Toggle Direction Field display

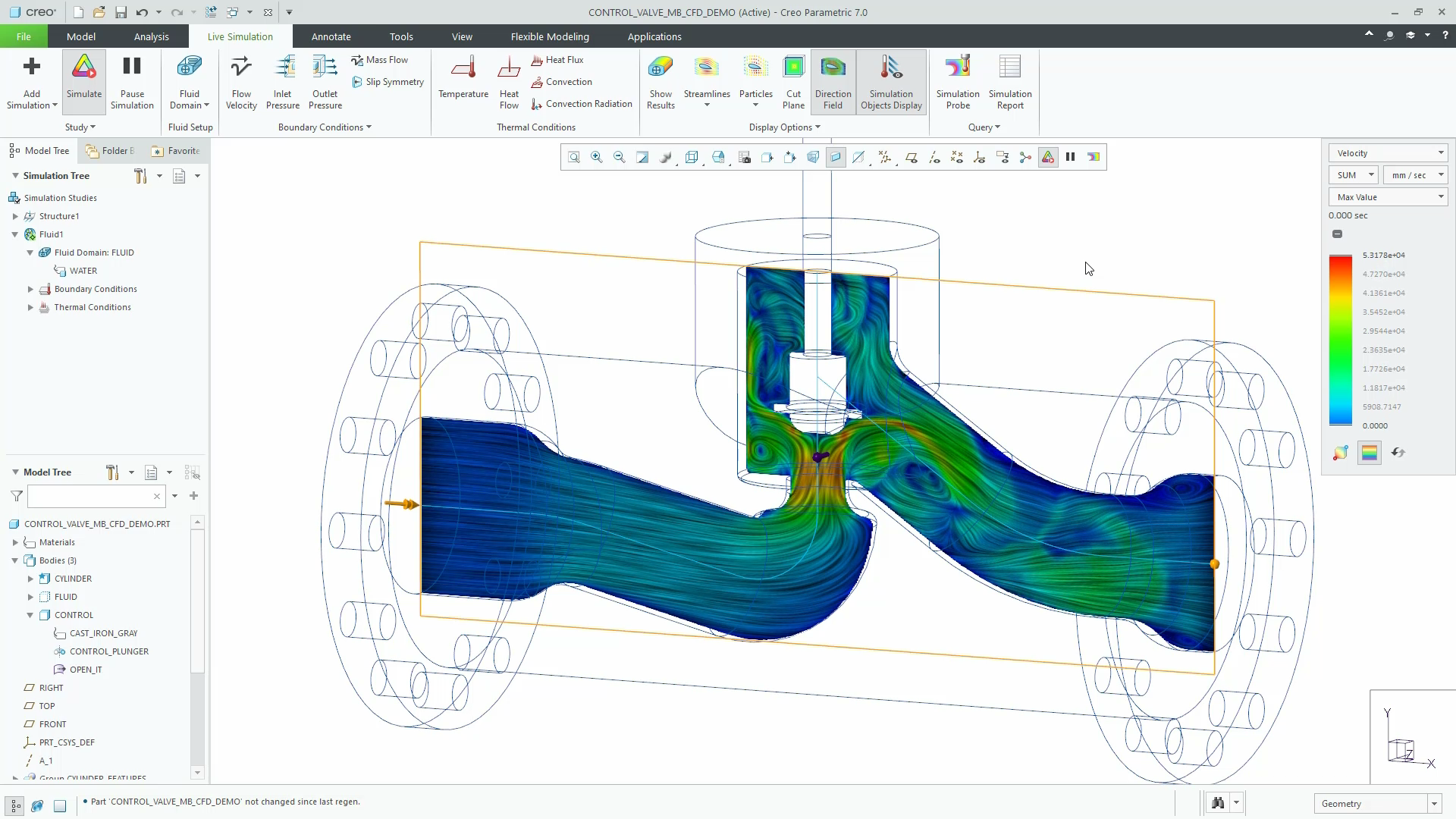(x=833, y=82)
